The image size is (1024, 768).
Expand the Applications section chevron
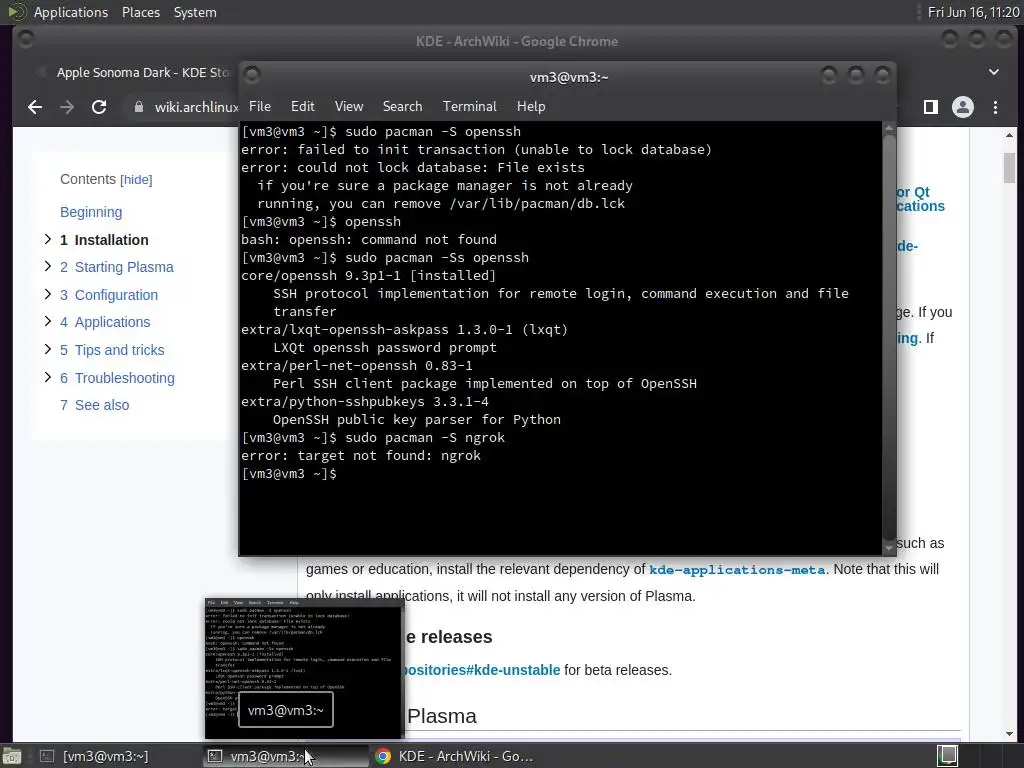(48, 321)
